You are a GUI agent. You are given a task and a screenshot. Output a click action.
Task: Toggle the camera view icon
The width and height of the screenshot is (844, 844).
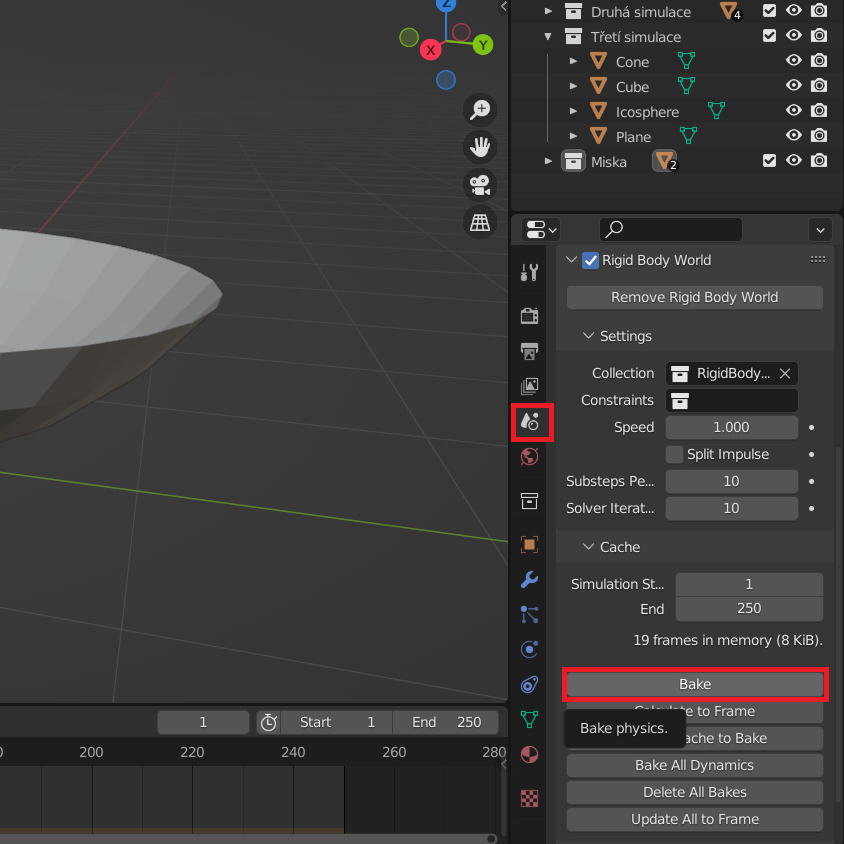tap(481, 184)
